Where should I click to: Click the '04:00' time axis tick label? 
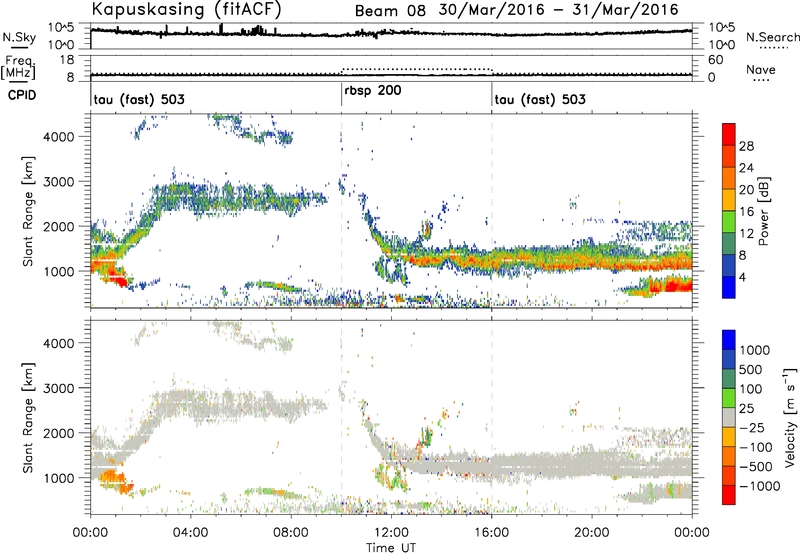click(191, 533)
